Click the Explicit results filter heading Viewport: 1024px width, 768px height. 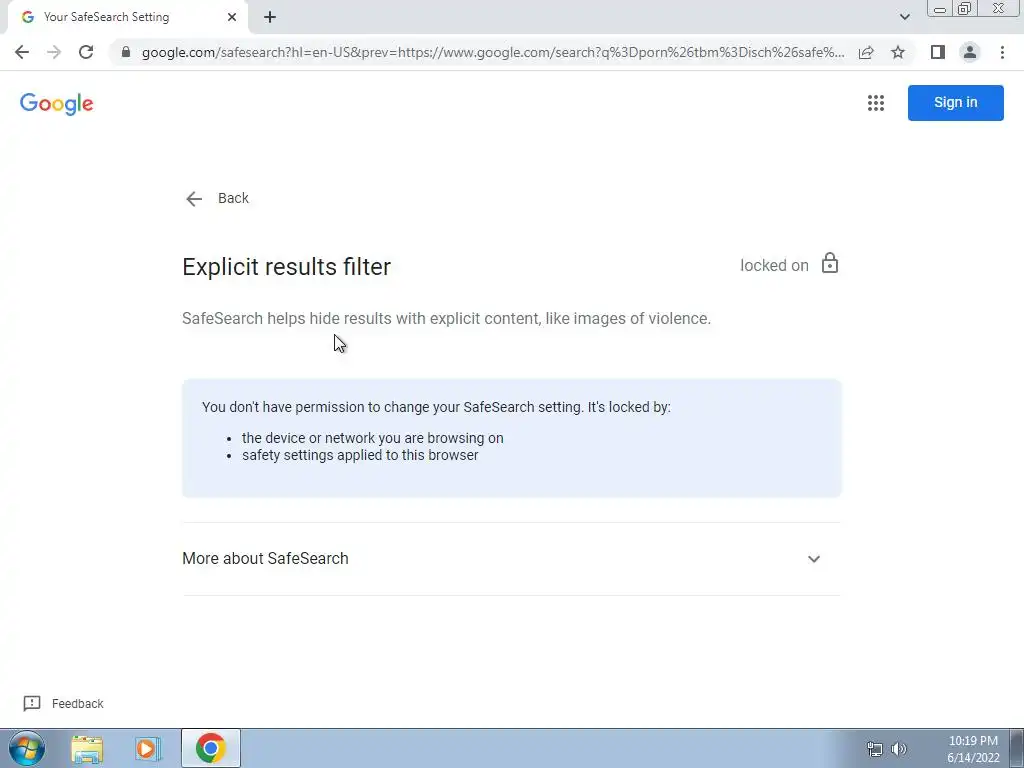[287, 266]
